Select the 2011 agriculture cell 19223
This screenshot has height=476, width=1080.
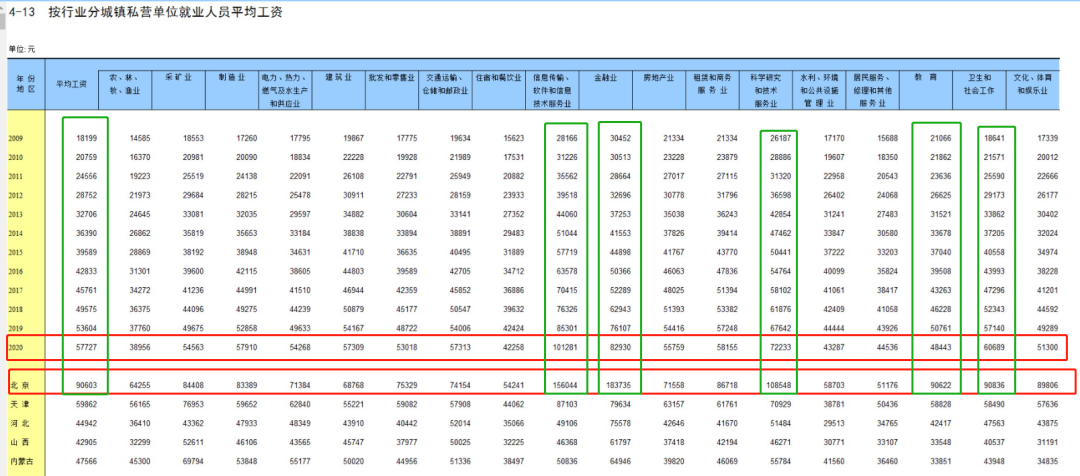coord(140,177)
